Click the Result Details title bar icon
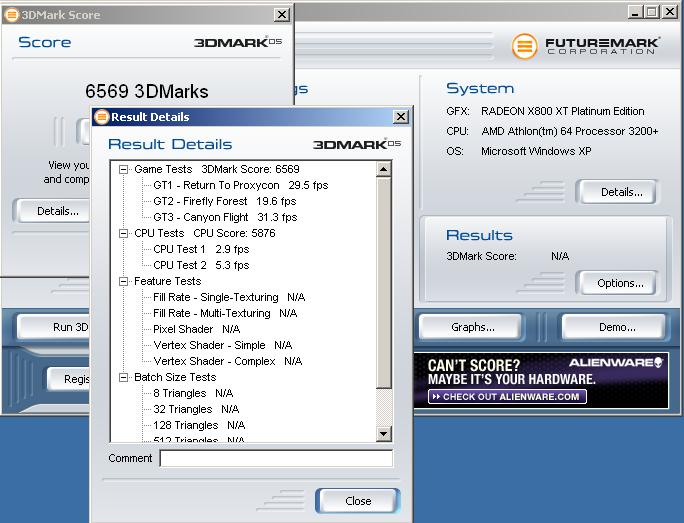Image resolution: width=684 pixels, height=523 pixels. click(x=101, y=117)
